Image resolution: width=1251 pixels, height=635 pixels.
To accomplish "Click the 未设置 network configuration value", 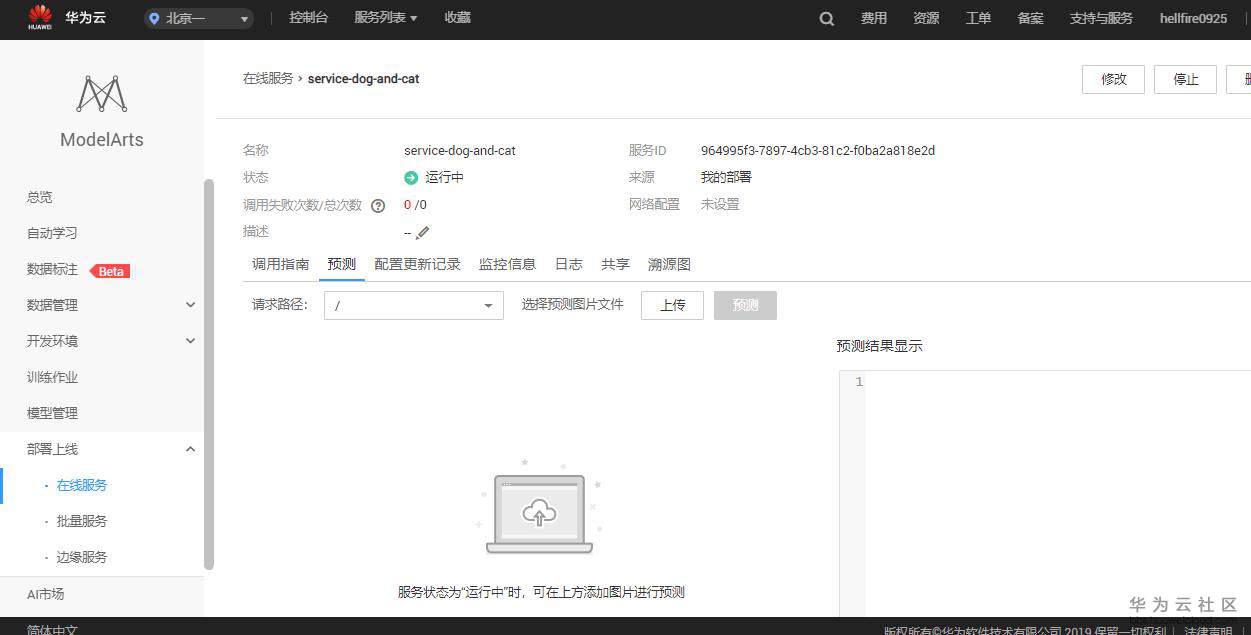I will pyautogui.click(x=720, y=204).
